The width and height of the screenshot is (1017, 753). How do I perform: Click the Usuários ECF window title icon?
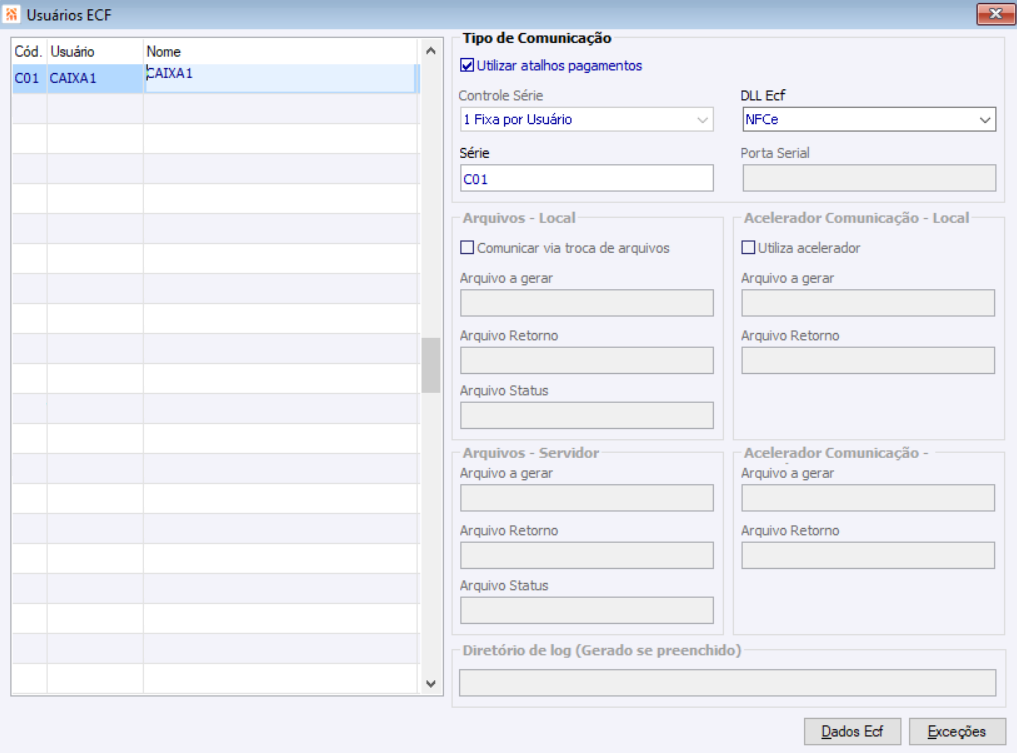coord(13,13)
